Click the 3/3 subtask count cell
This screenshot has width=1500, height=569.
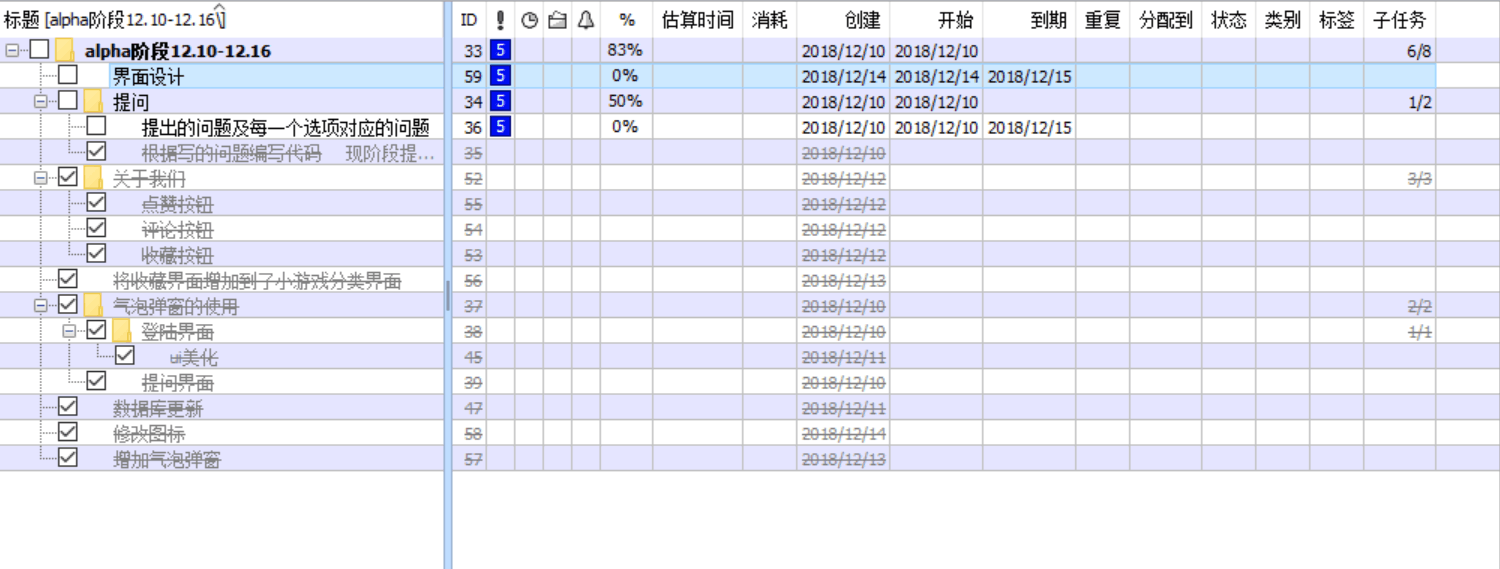pos(1400,178)
